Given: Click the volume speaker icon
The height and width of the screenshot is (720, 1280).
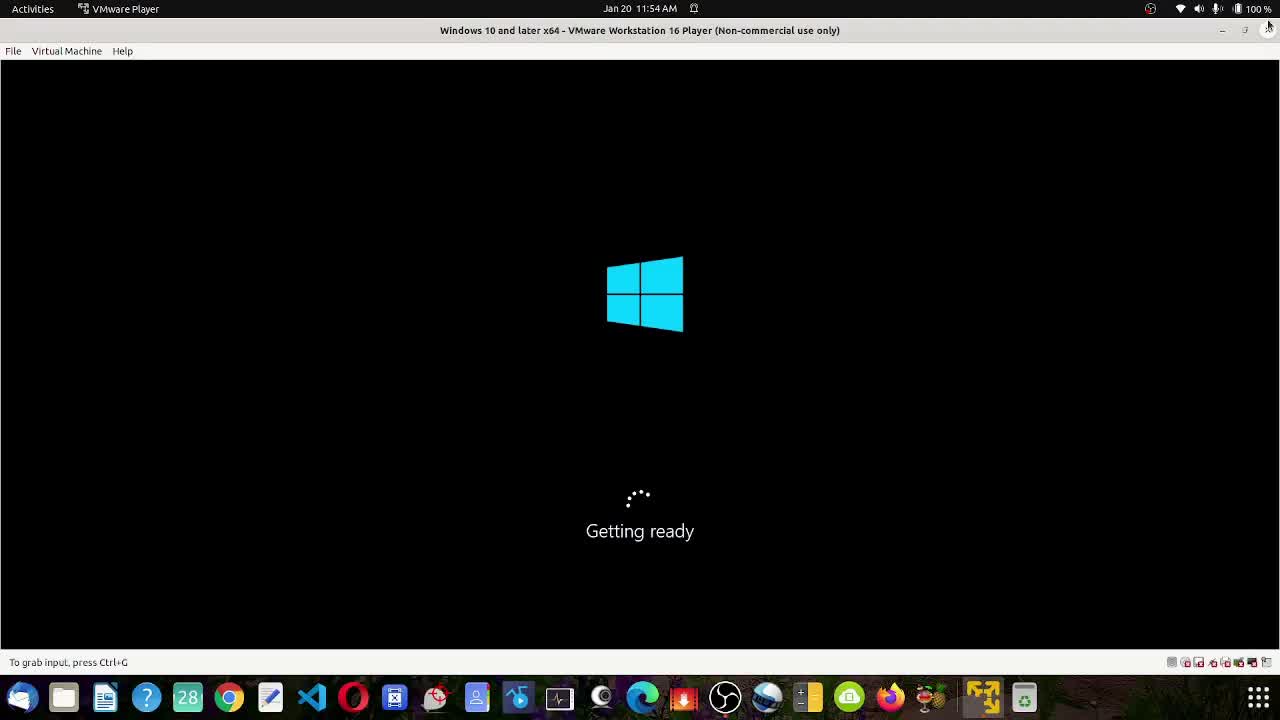Looking at the screenshot, I should (x=1199, y=9).
